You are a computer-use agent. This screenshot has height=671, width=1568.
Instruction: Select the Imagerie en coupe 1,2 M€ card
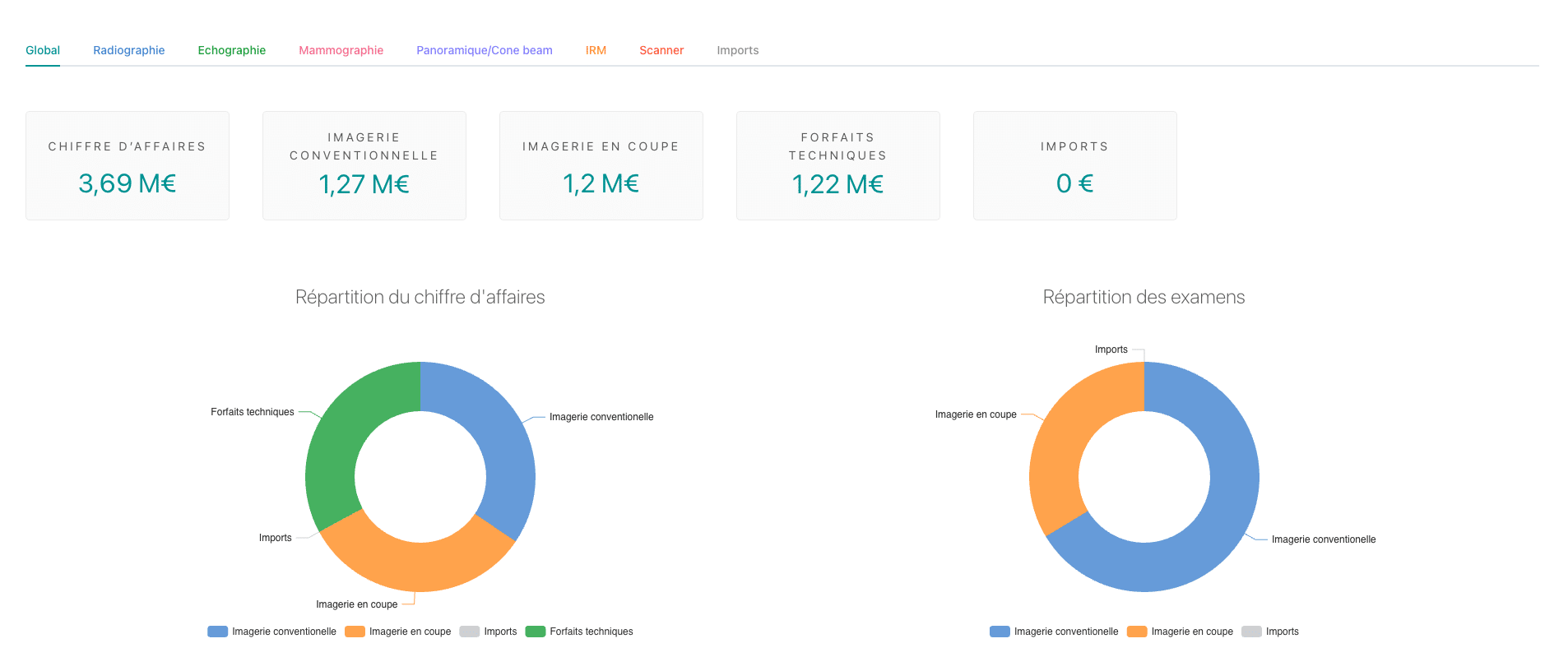pos(601,165)
